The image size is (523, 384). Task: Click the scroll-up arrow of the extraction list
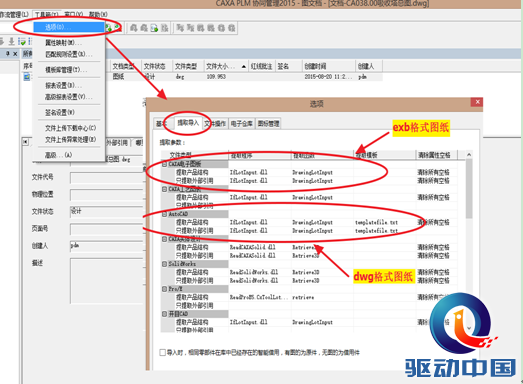[469, 155]
